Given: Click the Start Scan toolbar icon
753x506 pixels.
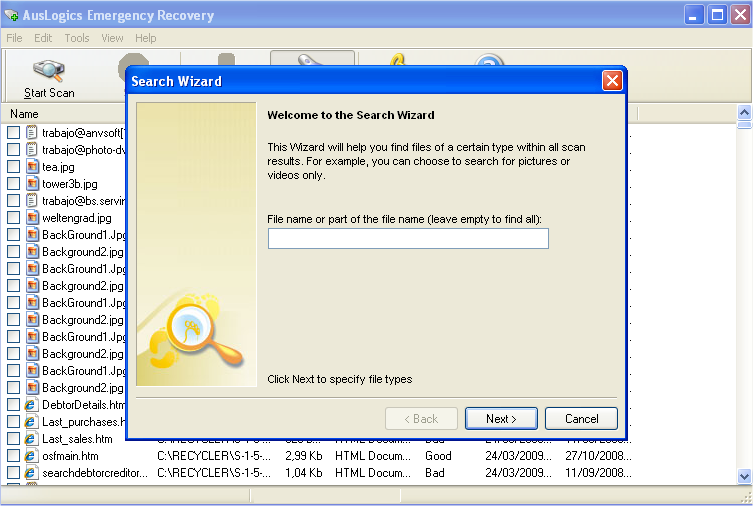Looking at the screenshot, I should point(49,71).
